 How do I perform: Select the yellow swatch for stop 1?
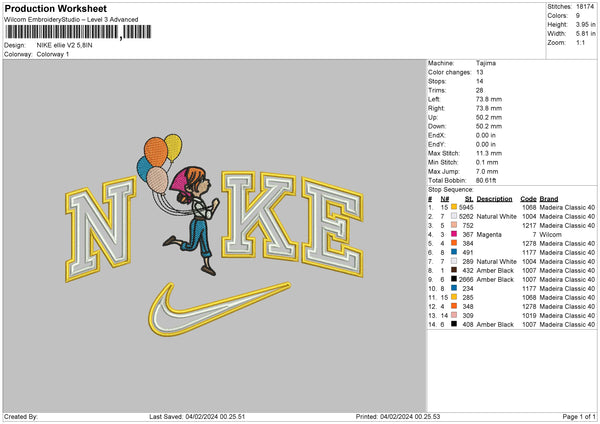click(x=453, y=207)
